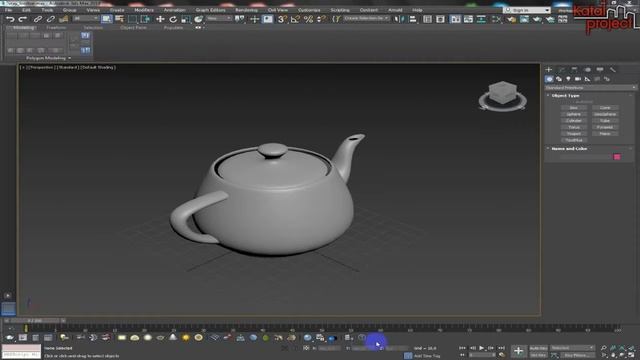The image size is (640, 360).
Task: Open the Create Selection Set dropdown
Action: 366,19
